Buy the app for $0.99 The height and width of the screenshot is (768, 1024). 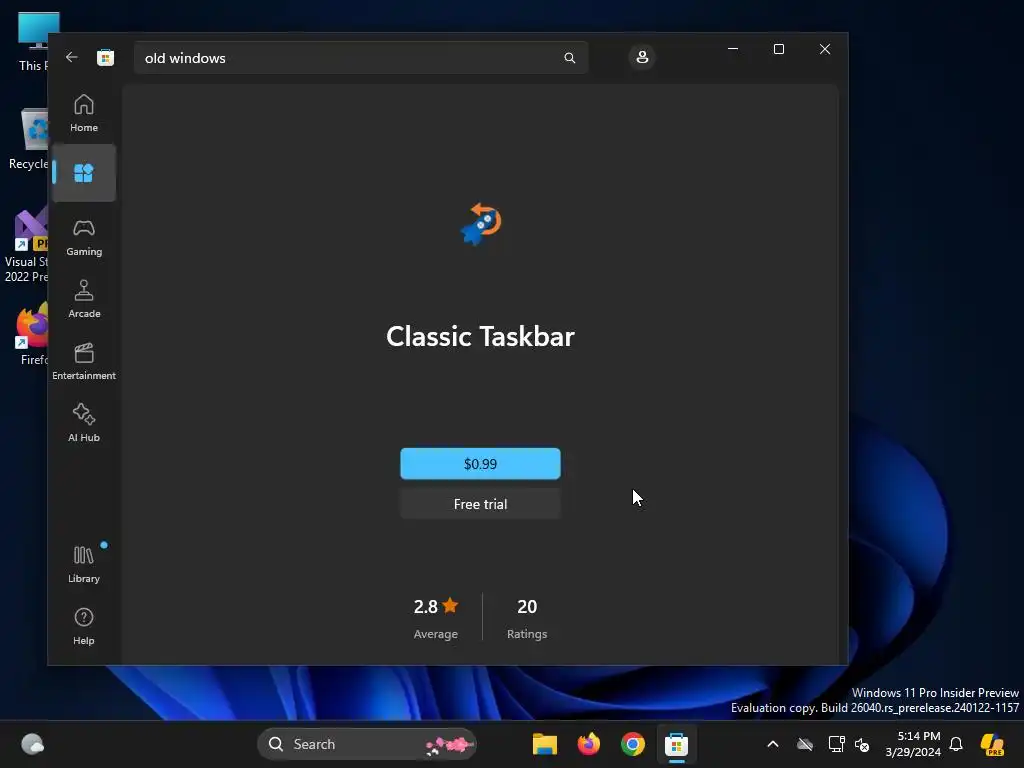click(480, 464)
